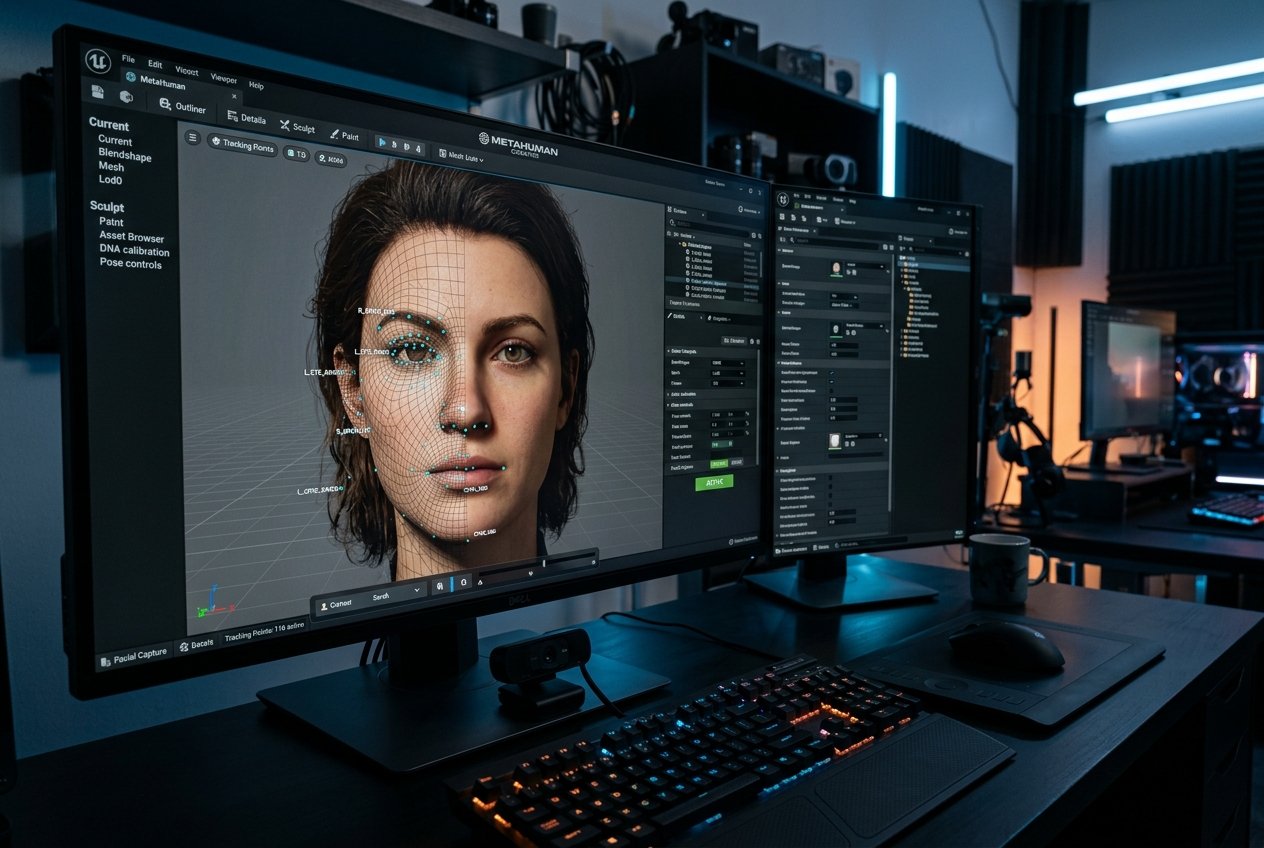Click the Sculpt heading in the sidebar
The image size is (1264, 848).
(x=107, y=206)
